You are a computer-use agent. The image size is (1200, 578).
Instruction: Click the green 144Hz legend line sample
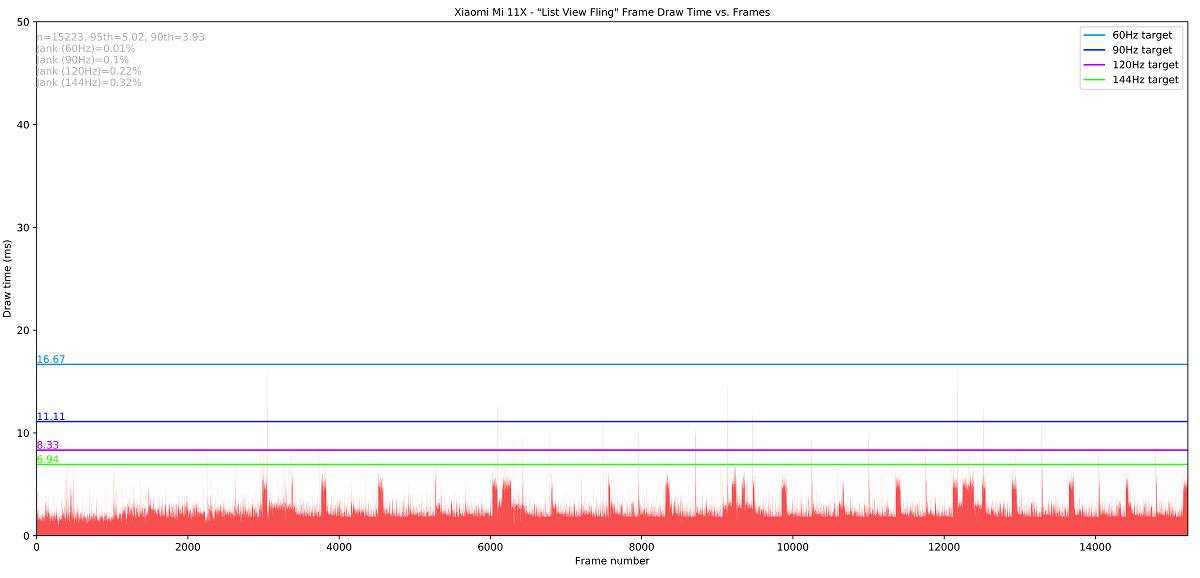(x=1094, y=80)
